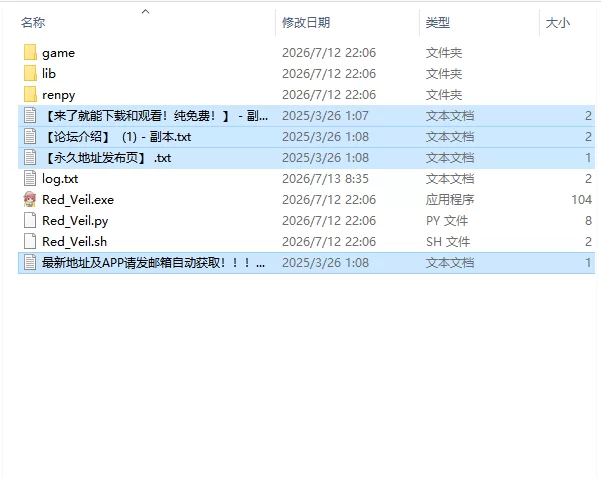Select the file name lib
The width and height of the screenshot is (601, 478).
pos(49,74)
